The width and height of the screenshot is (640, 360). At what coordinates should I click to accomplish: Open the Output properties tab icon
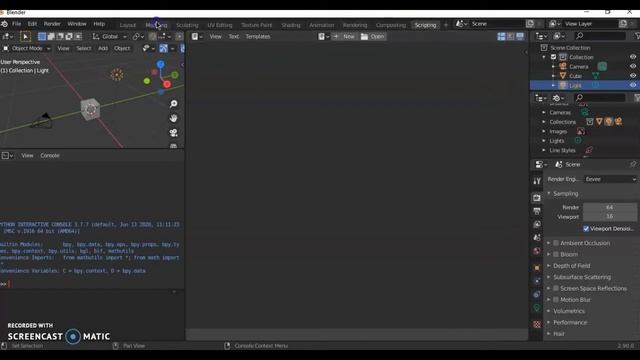pos(537,211)
